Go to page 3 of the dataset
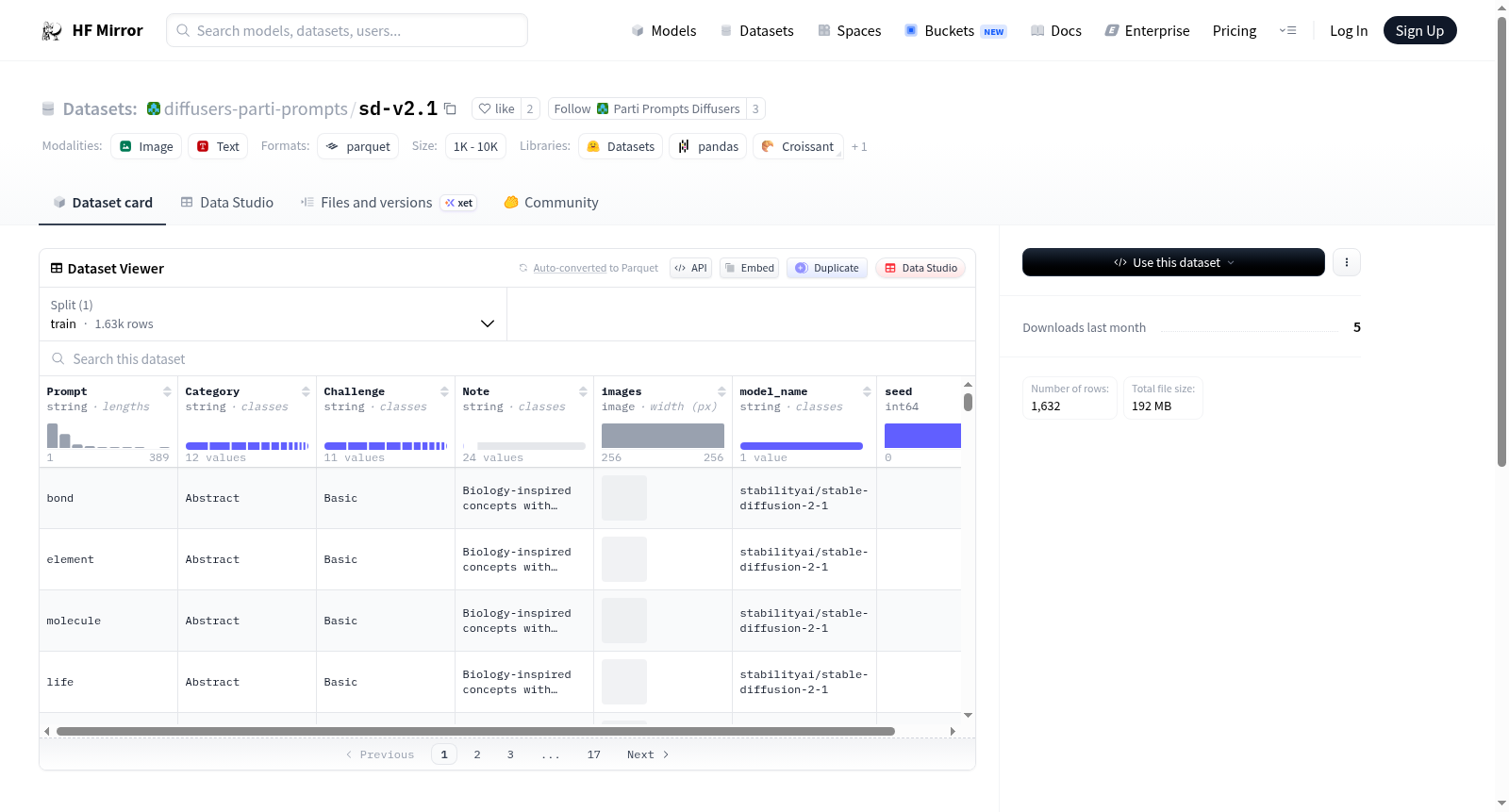The height and width of the screenshot is (812, 1509). click(510, 754)
